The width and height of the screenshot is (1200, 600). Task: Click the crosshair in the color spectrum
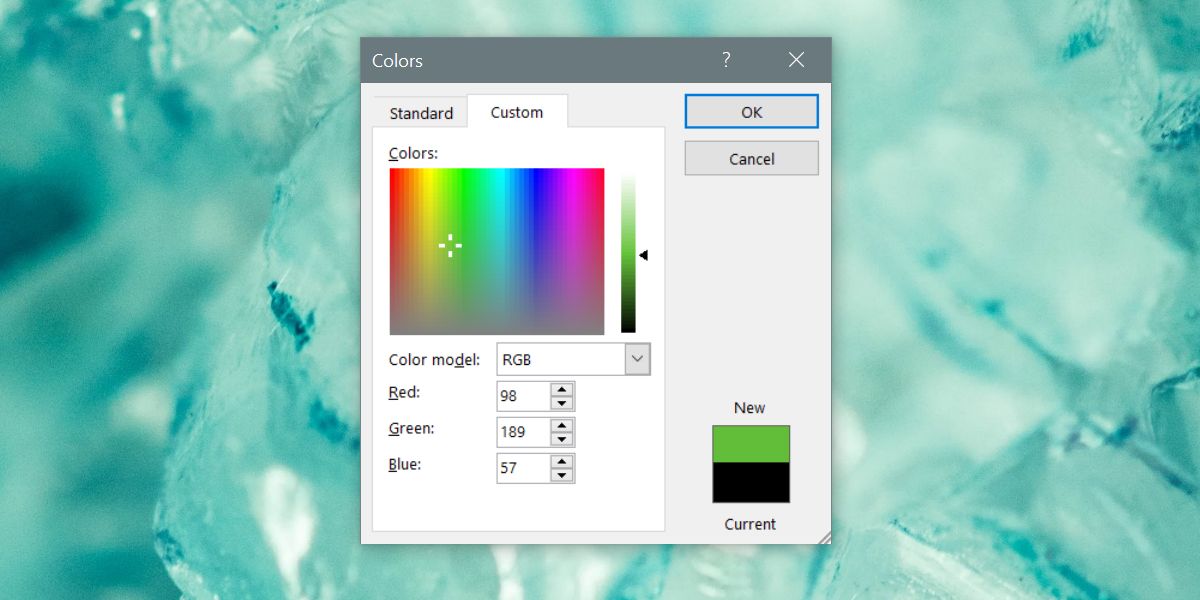[x=450, y=245]
